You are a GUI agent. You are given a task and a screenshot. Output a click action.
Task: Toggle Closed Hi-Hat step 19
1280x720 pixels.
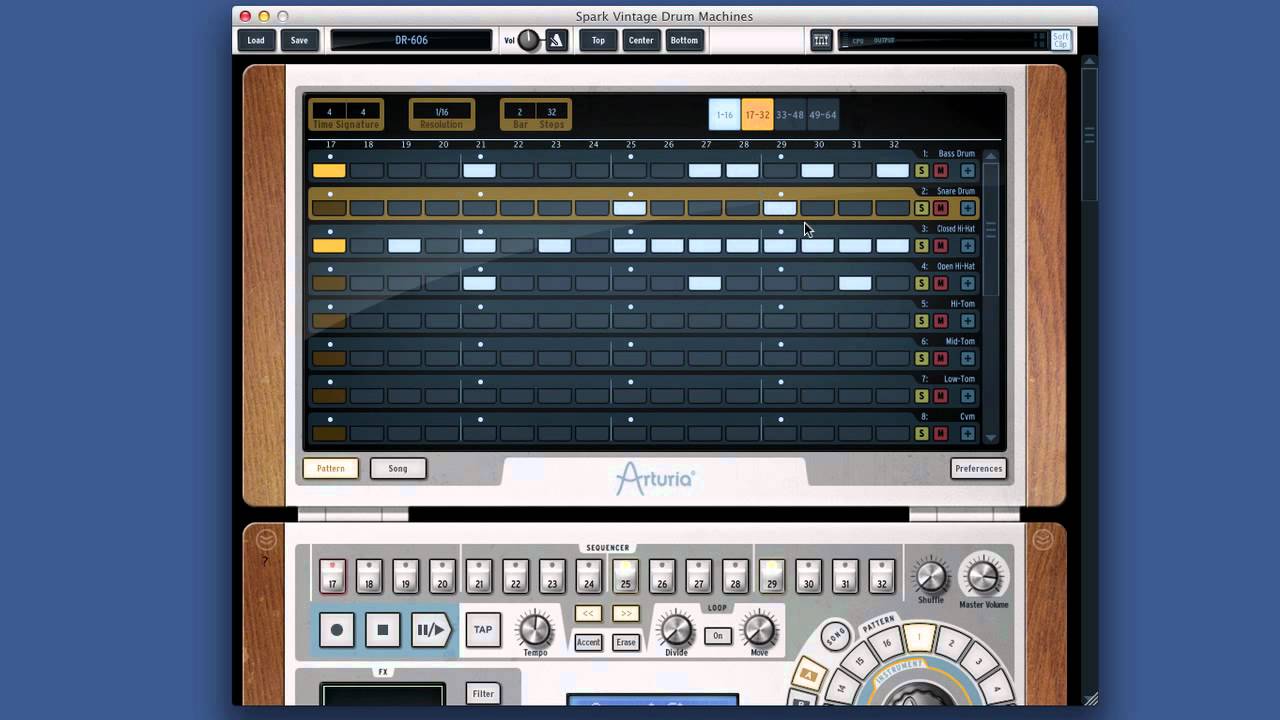[x=404, y=246]
